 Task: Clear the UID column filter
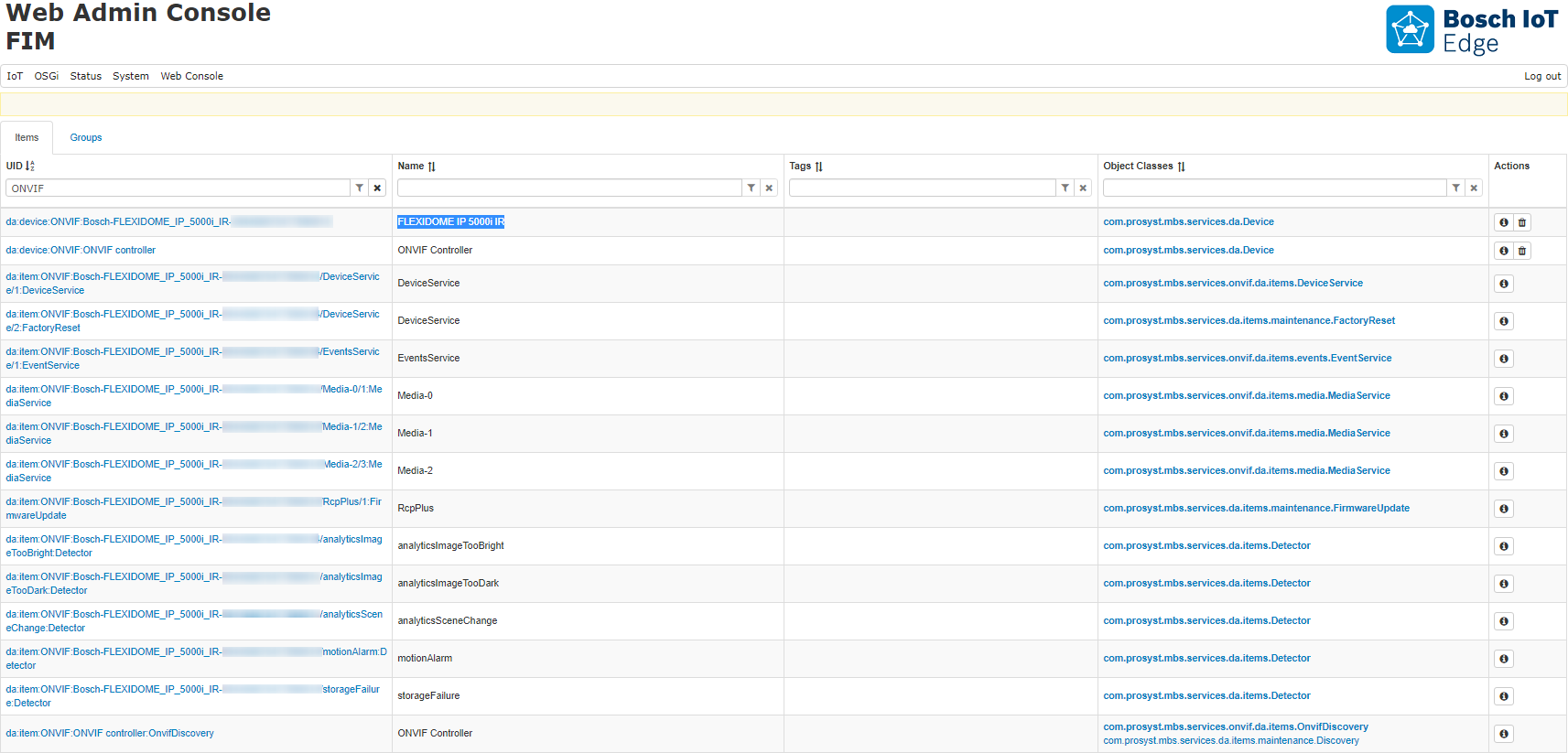click(377, 188)
